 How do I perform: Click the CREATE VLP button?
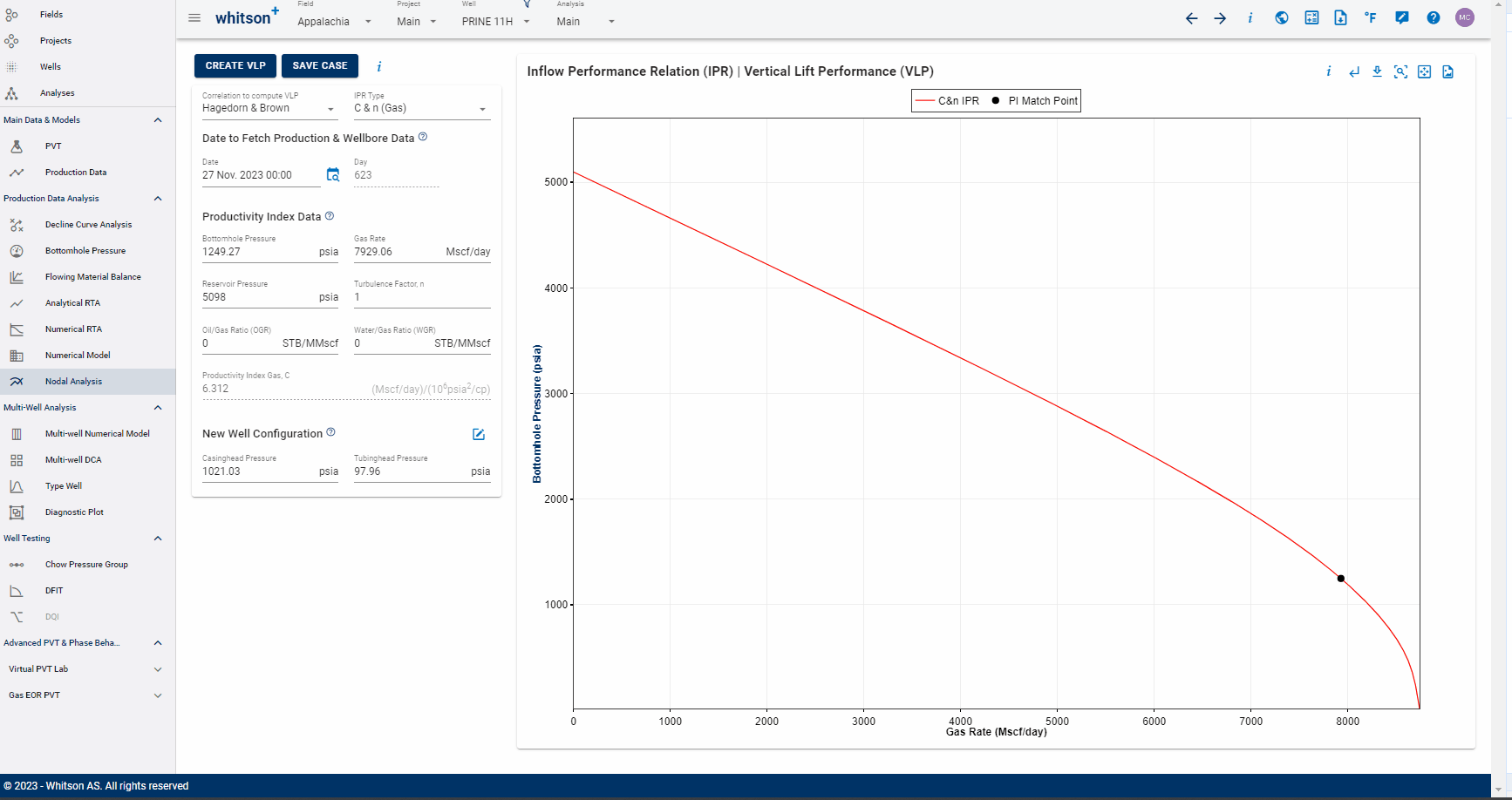235,65
